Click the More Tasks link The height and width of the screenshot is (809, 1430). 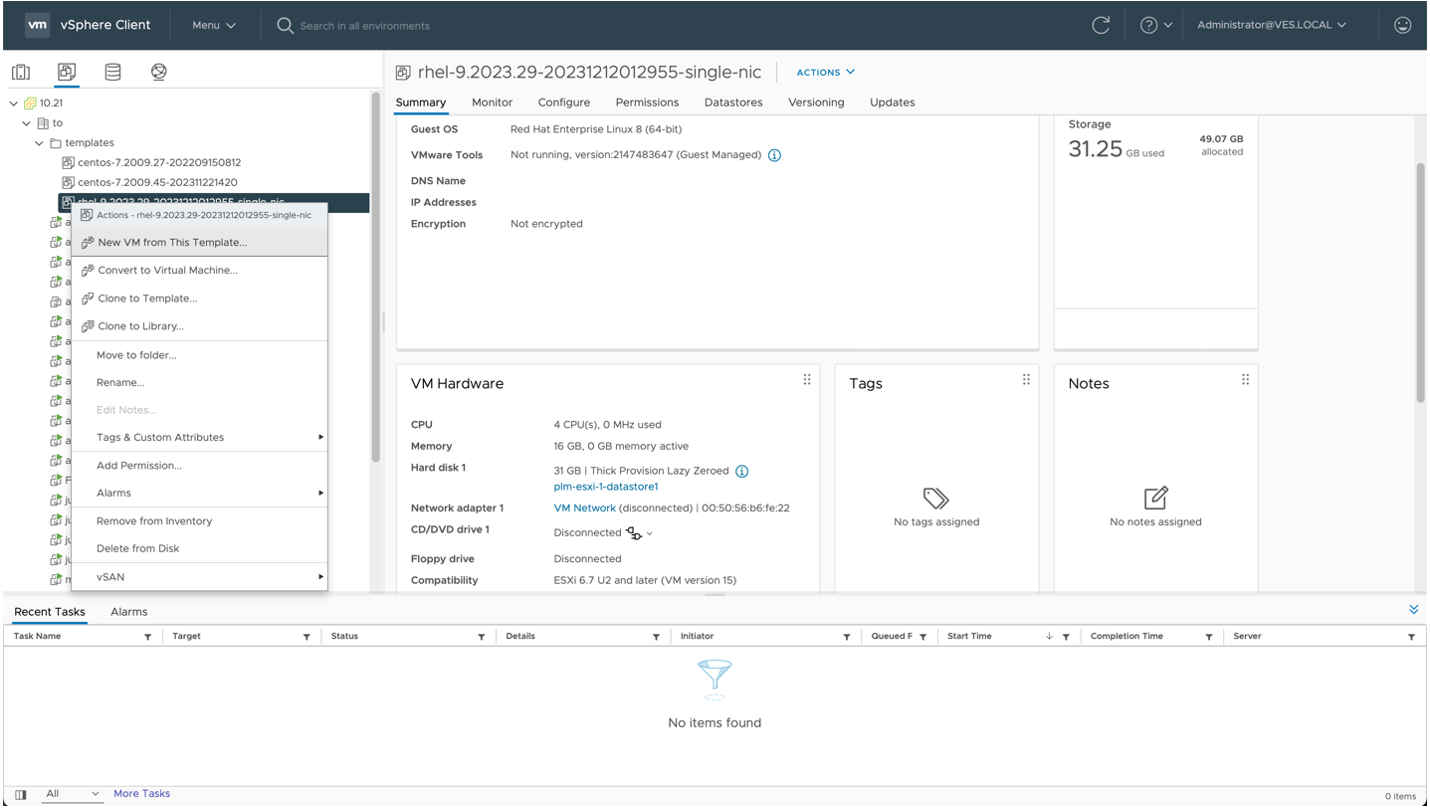[141, 793]
